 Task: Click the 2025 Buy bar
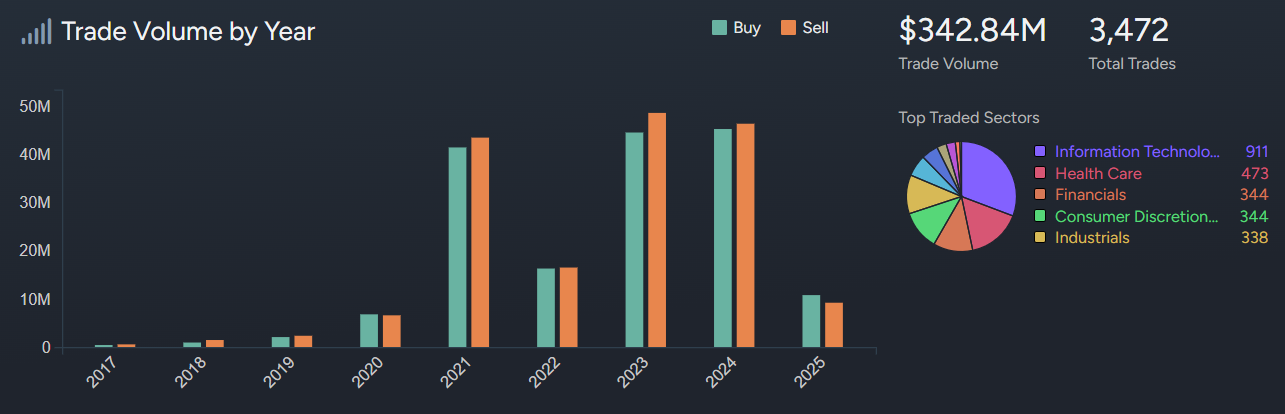pyautogui.click(x=811, y=321)
